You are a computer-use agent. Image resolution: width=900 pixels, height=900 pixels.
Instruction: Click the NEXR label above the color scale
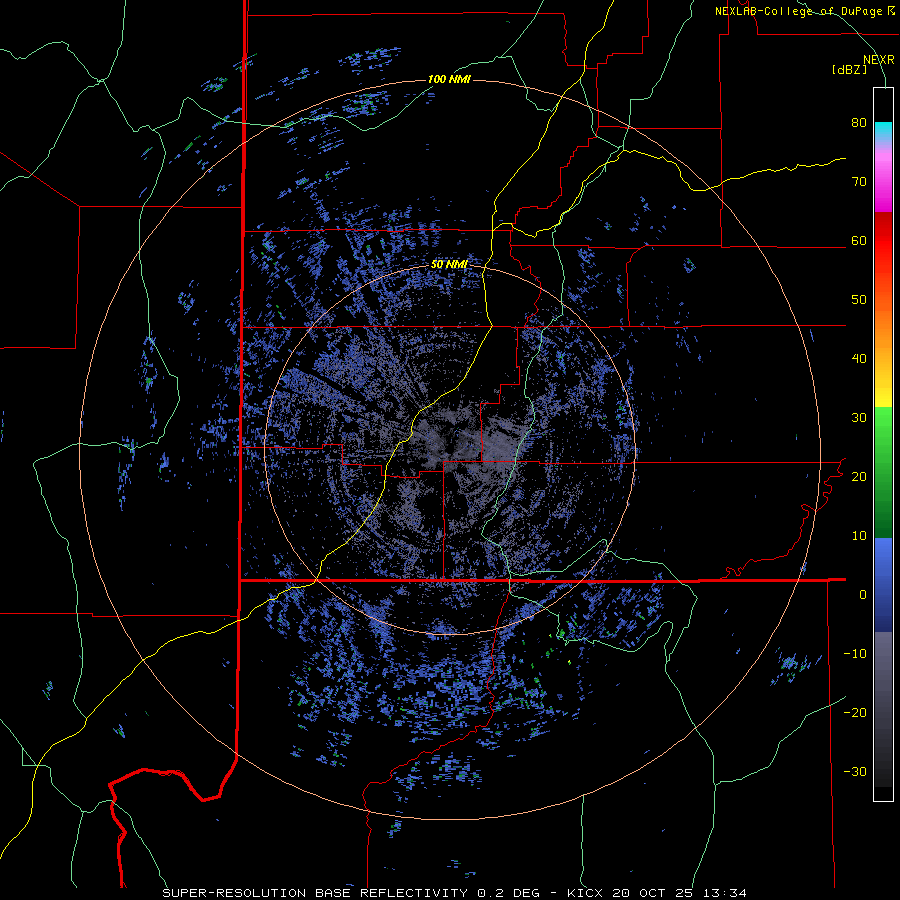click(x=879, y=60)
